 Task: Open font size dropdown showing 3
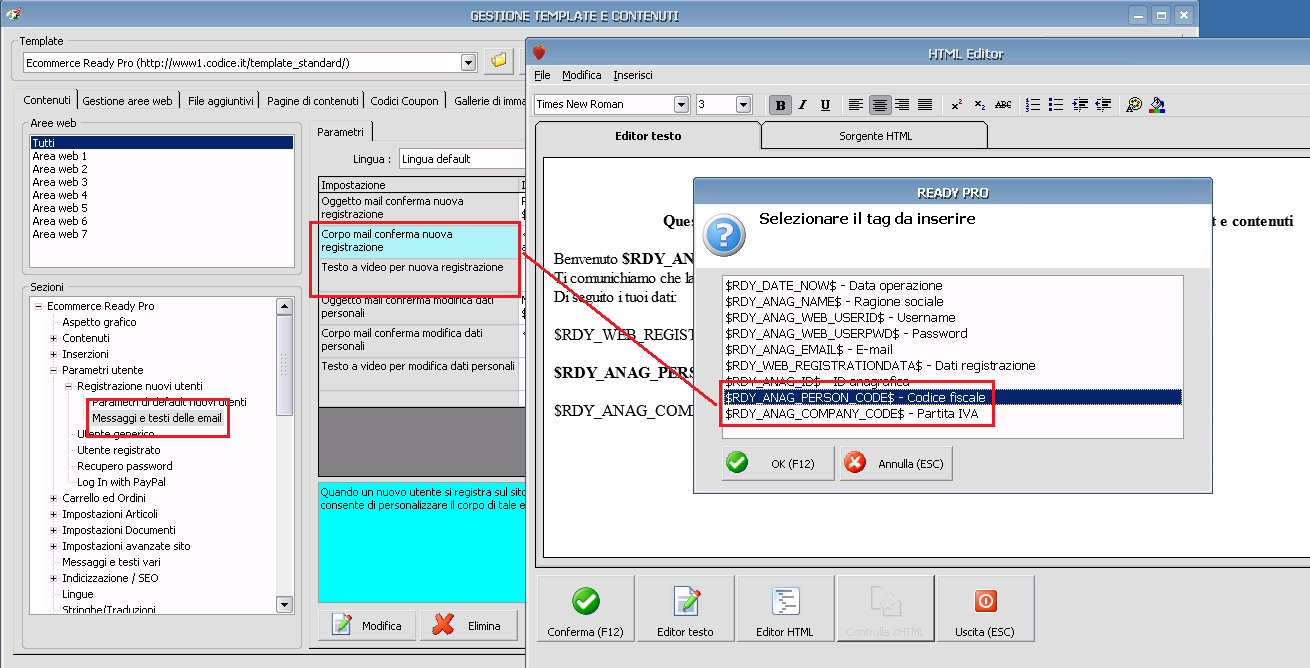point(743,104)
